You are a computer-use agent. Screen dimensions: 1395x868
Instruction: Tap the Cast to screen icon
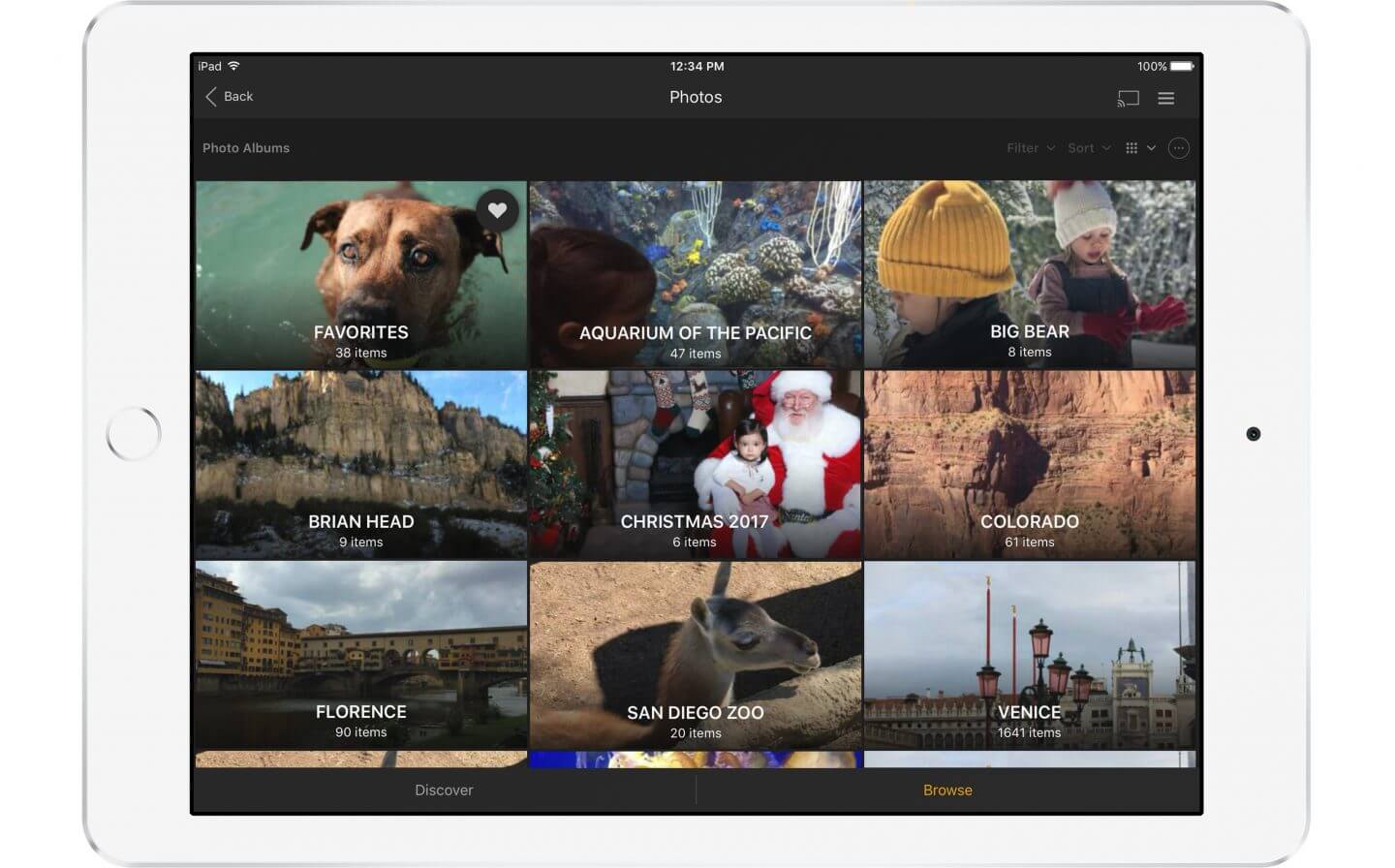[x=1128, y=98]
